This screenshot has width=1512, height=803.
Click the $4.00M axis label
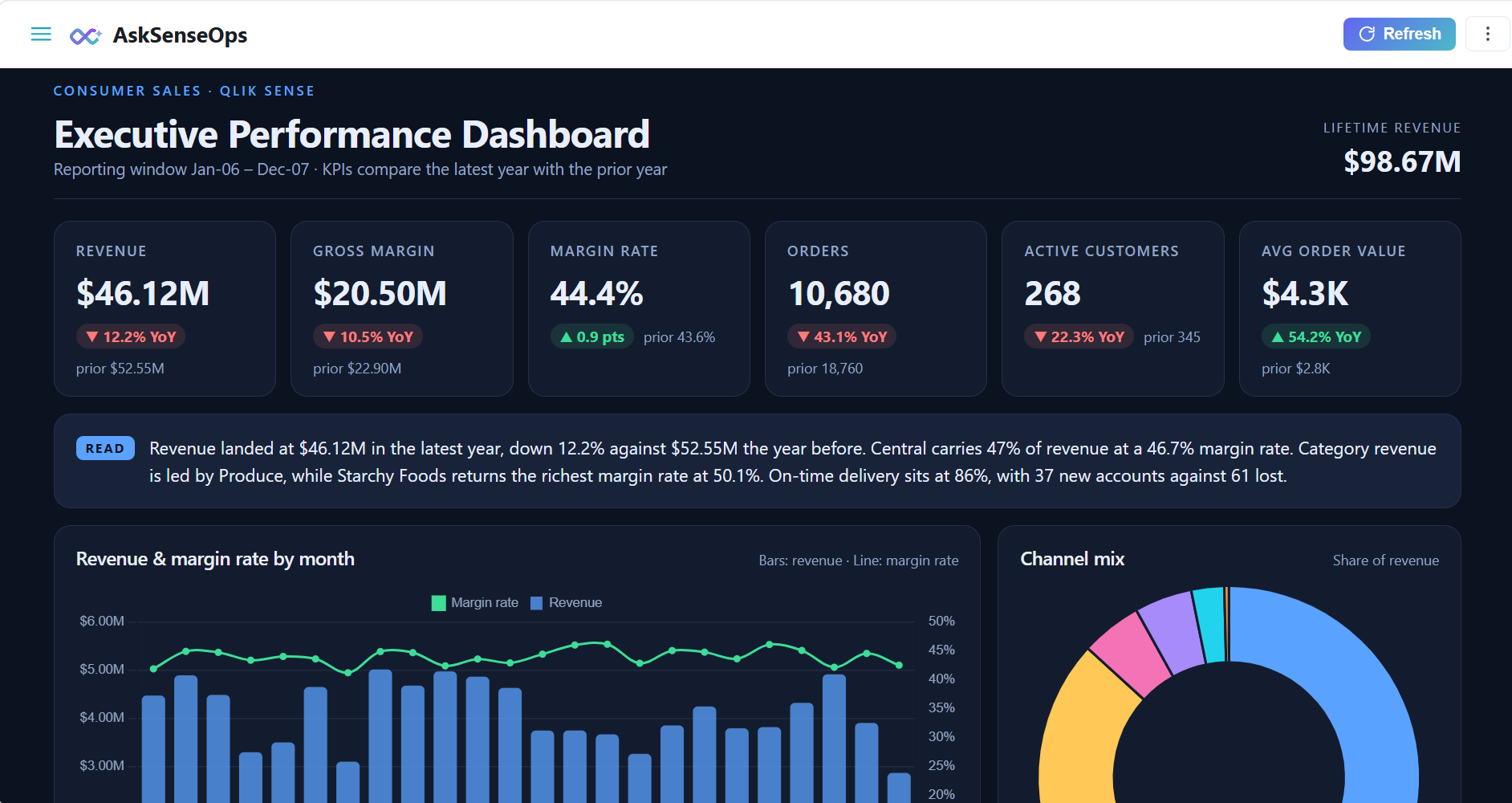click(x=102, y=717)
